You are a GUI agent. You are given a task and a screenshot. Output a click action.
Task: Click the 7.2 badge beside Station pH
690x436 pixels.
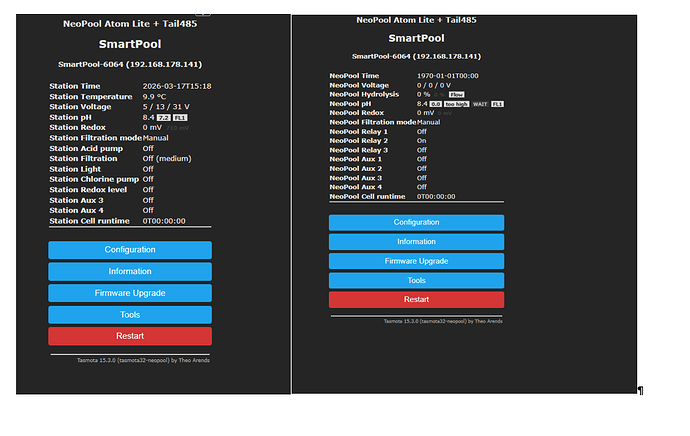164,118
